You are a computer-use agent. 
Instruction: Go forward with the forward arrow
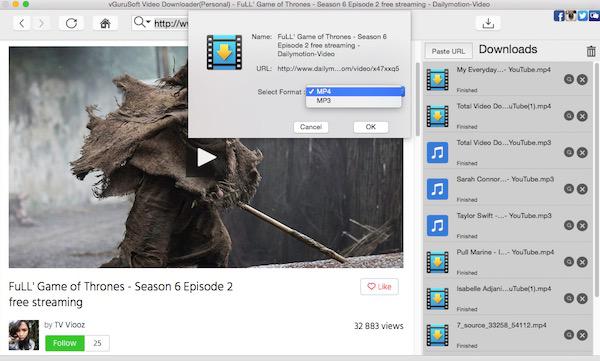click(x=41, y=23)
